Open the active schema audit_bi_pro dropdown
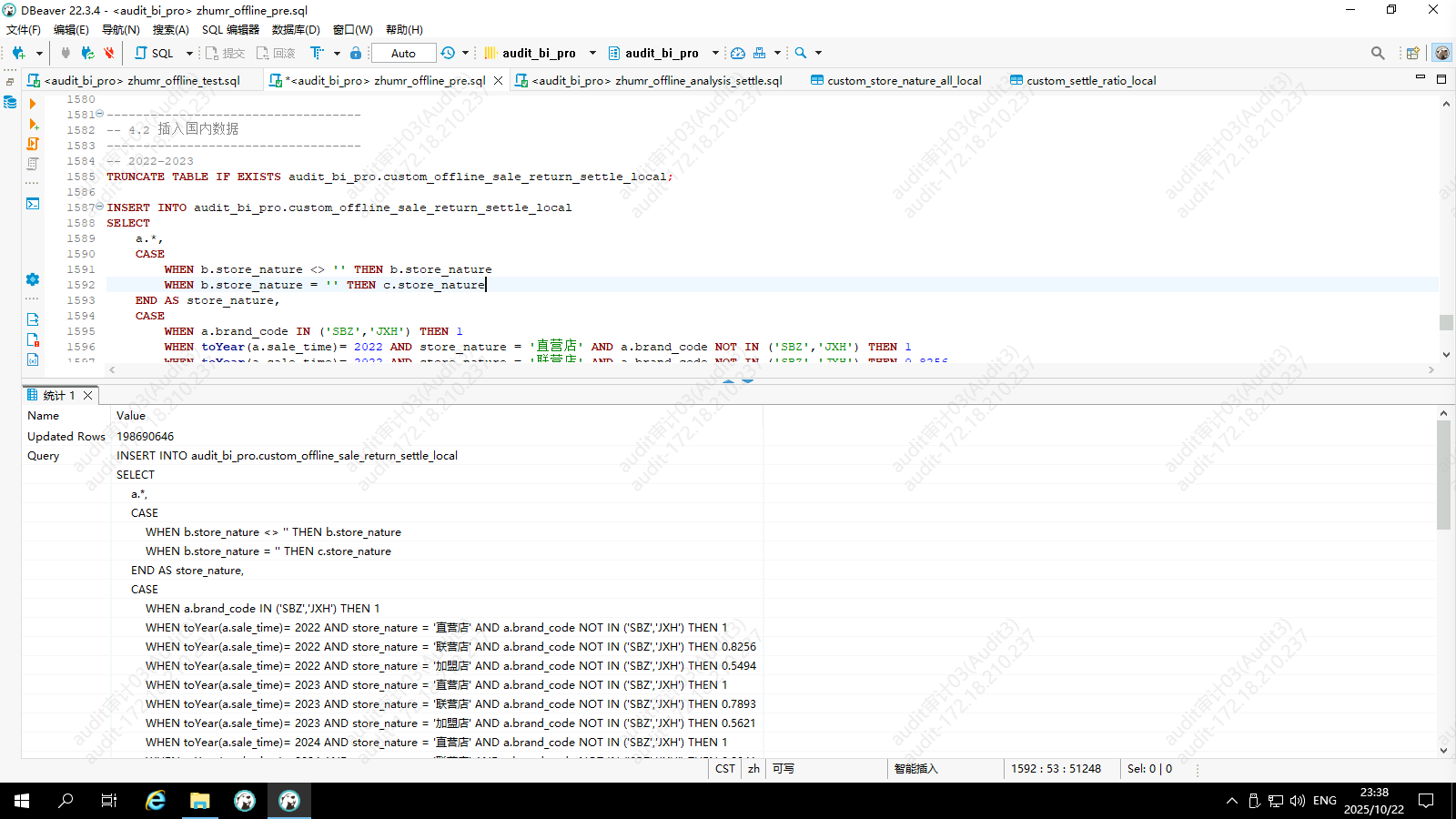The image size is (1456, 819). (x=661, y=53)
